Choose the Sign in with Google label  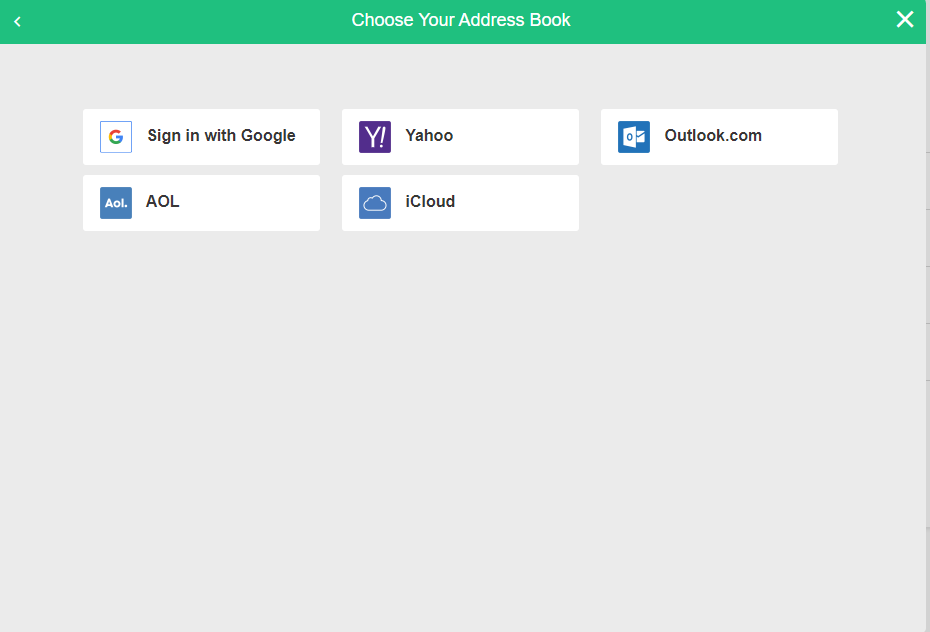(221, 136)
